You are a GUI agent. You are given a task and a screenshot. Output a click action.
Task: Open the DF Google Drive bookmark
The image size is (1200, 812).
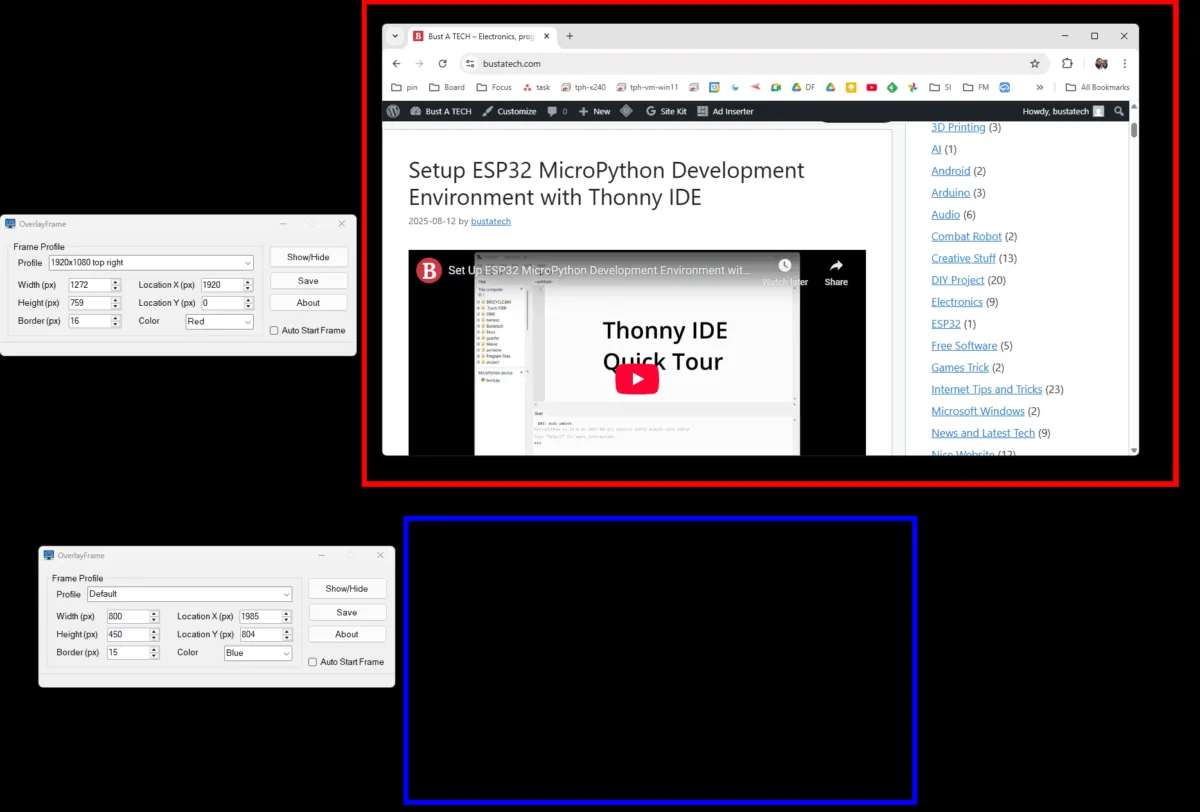coord(803,87)
